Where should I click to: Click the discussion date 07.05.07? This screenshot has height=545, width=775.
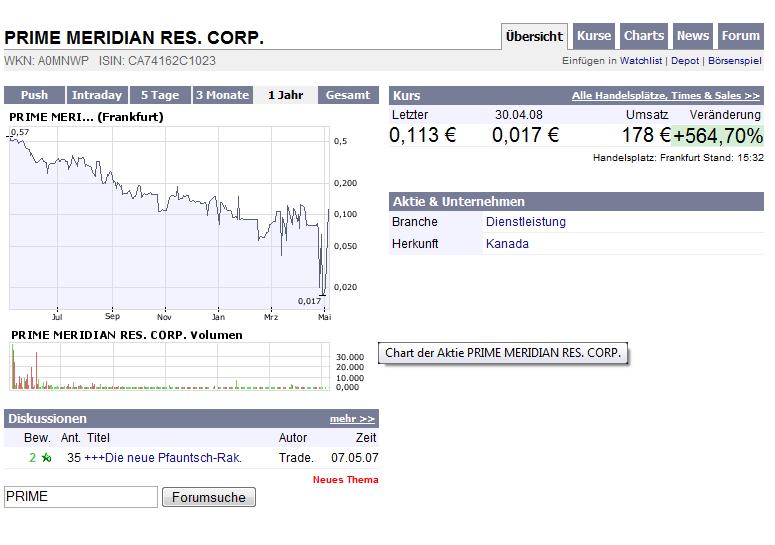(354, 458)
